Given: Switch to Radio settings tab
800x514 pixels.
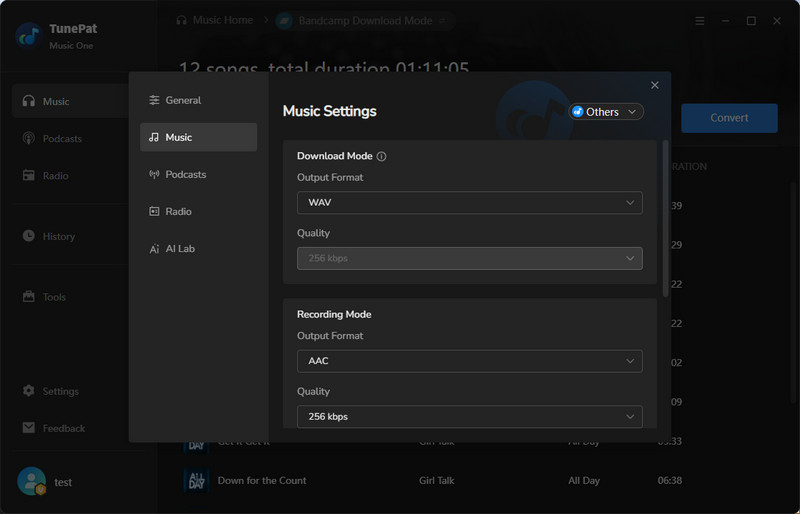Looking at the screenshot, I should pyautogui.click(x=198, y=211).
